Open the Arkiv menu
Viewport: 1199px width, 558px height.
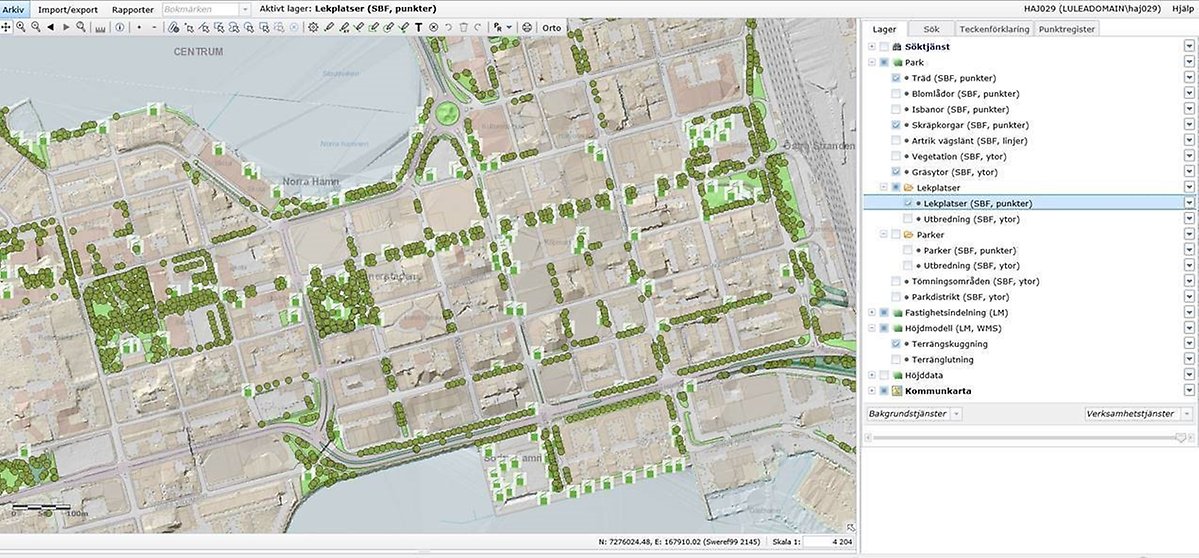[x=14, y=9]
